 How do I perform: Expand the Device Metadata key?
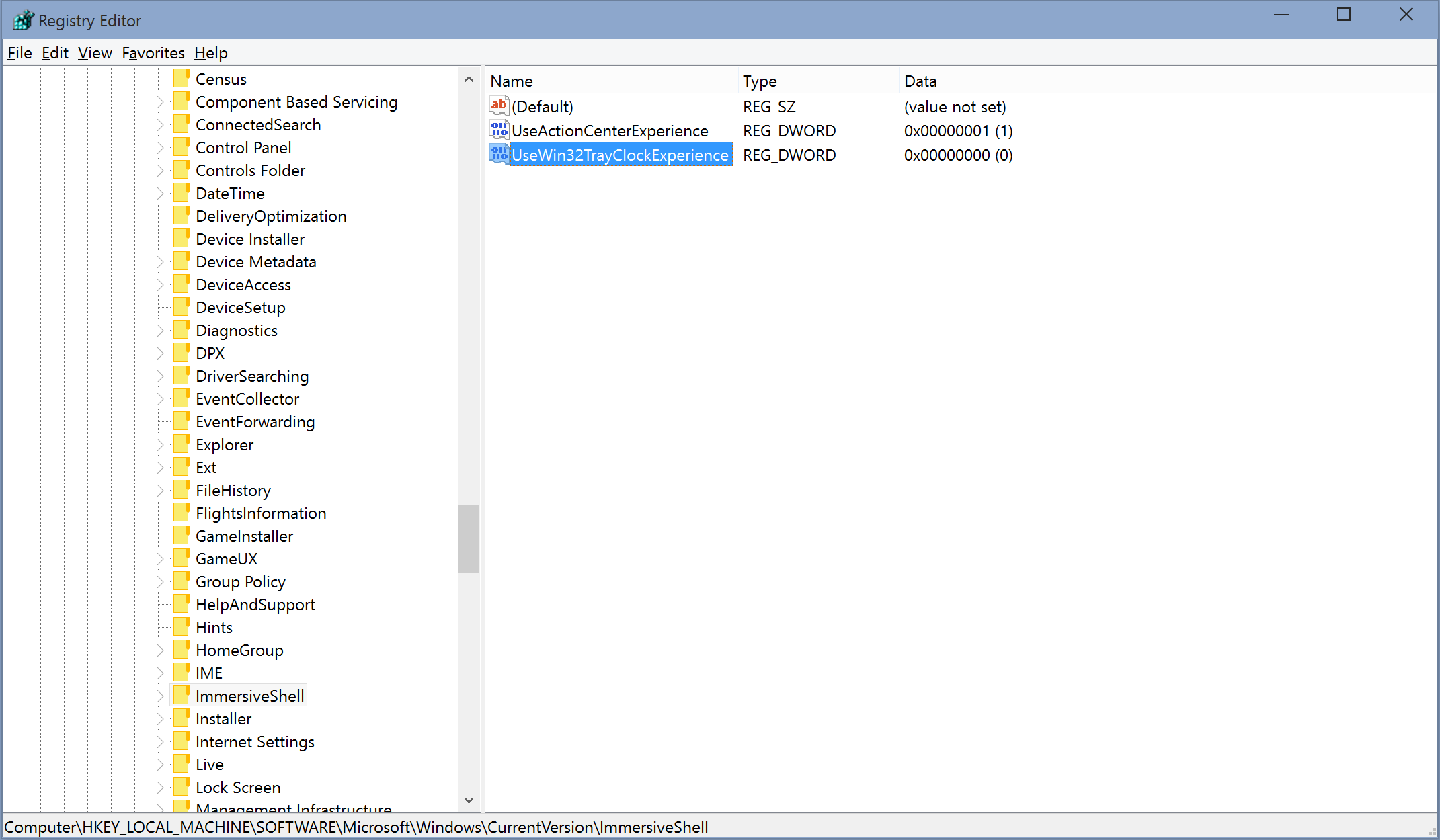159,262
